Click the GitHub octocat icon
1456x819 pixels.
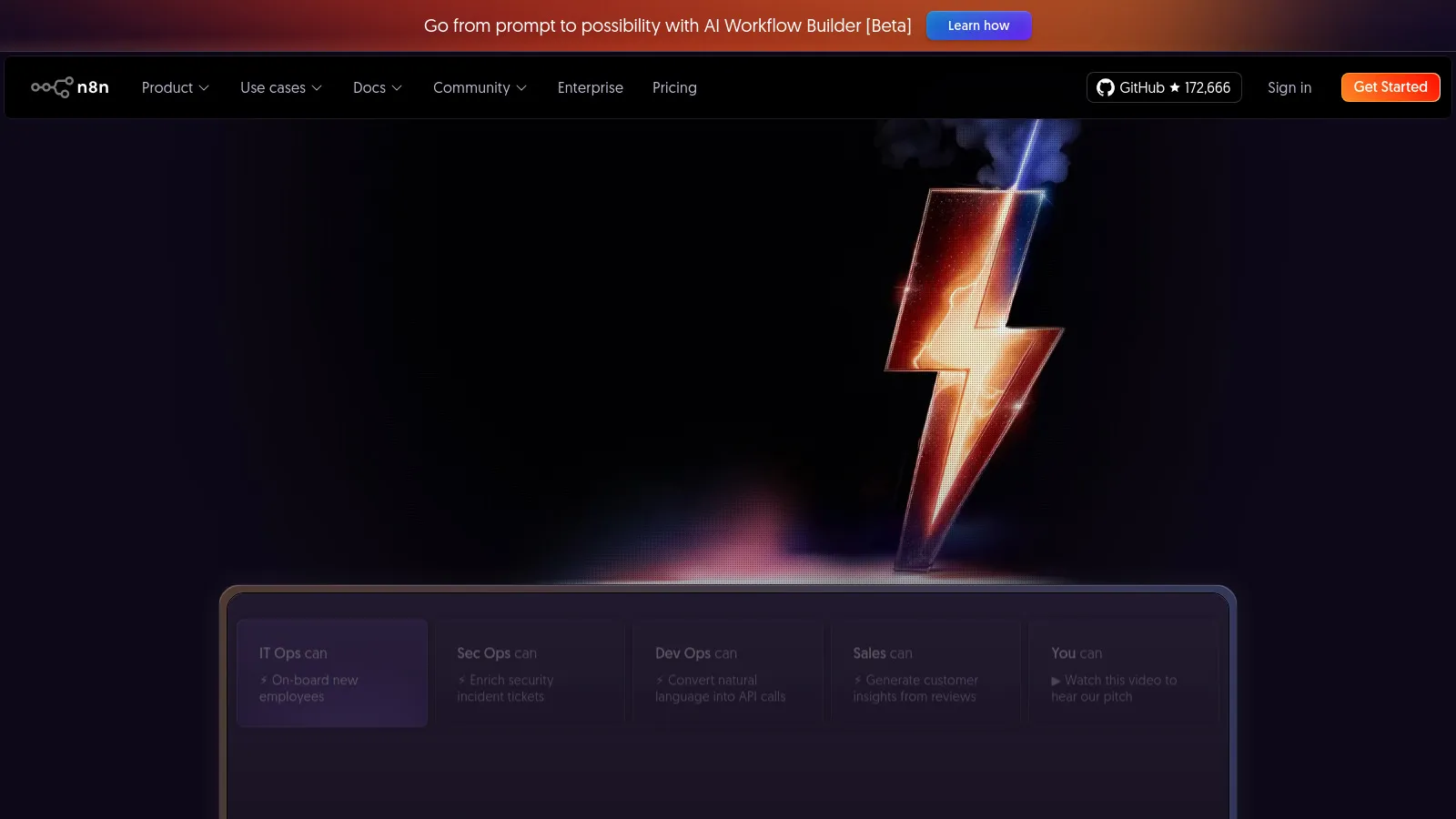[1105, 87]
